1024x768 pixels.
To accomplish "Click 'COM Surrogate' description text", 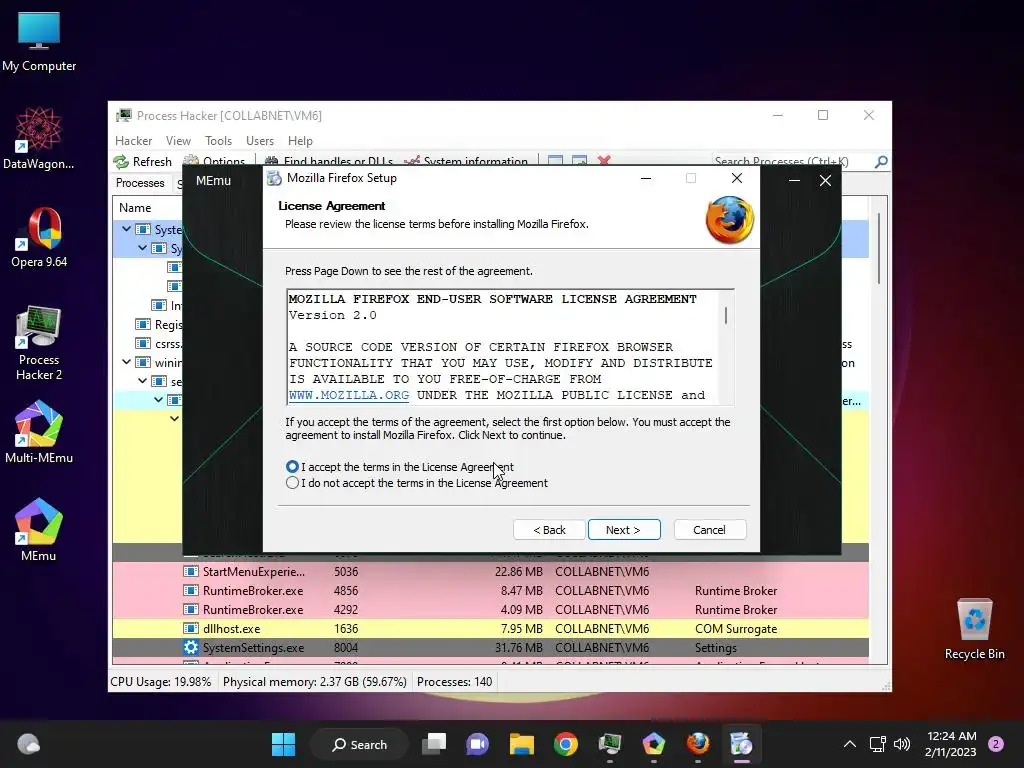I will point(736,629).
